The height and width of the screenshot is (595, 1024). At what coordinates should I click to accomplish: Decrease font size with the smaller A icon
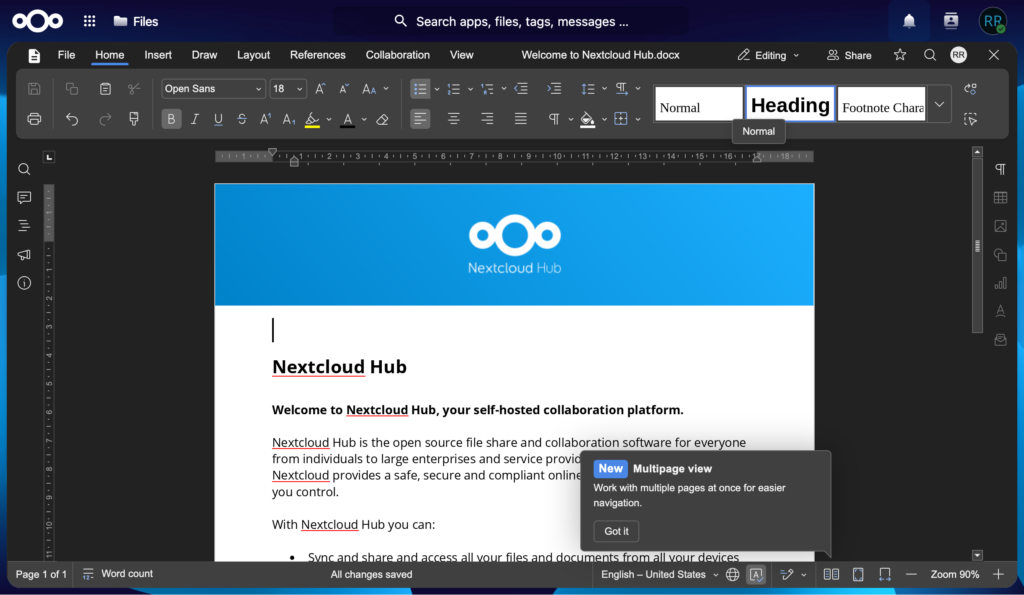click(344, 89)
